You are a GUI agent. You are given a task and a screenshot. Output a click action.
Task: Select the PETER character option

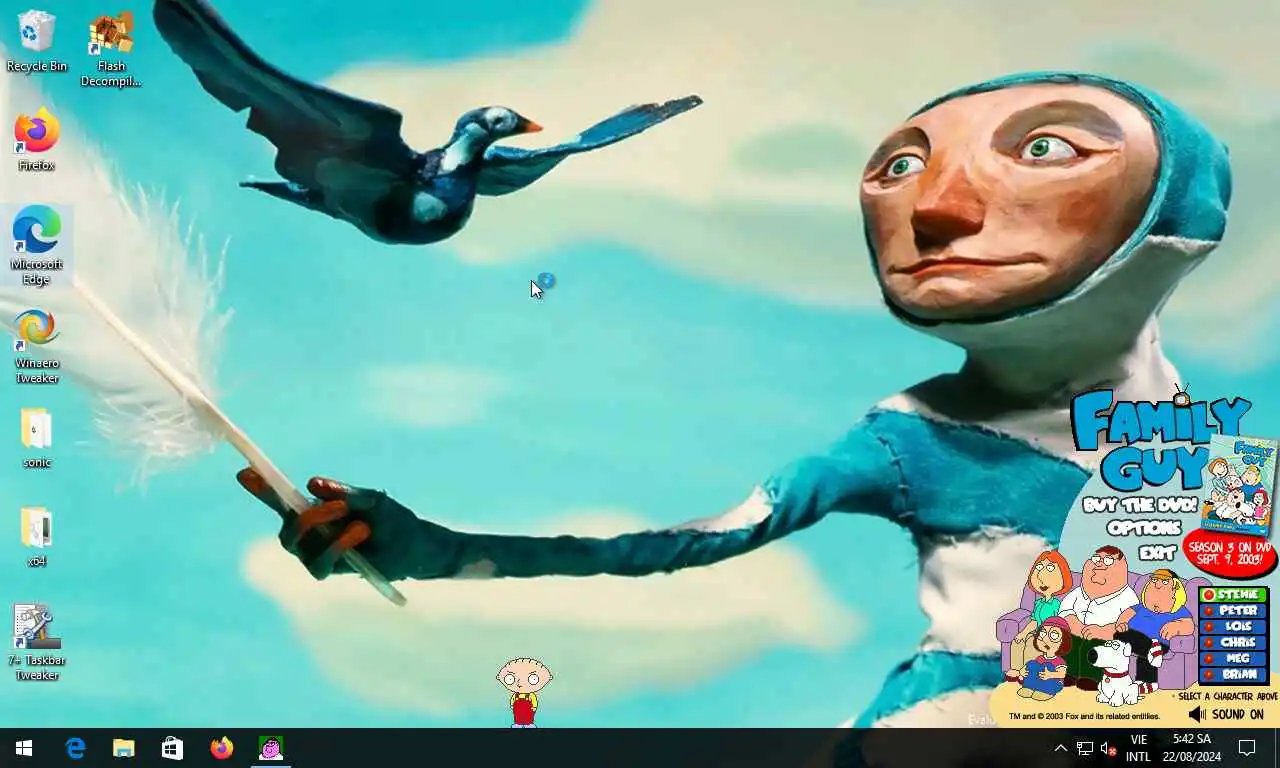coord(1232,611)
